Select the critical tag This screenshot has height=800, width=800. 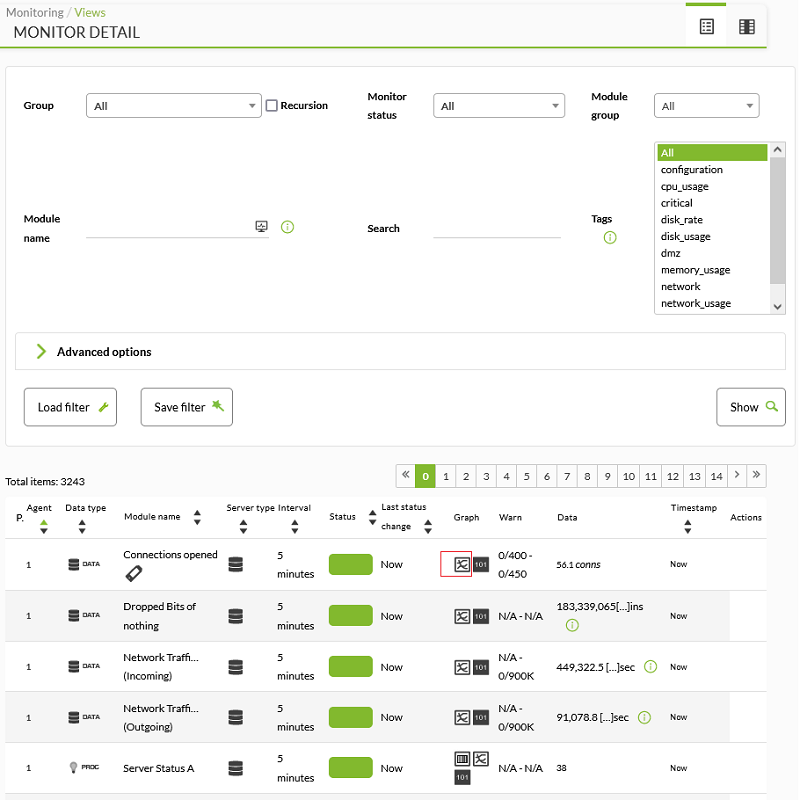coord(712,203)
